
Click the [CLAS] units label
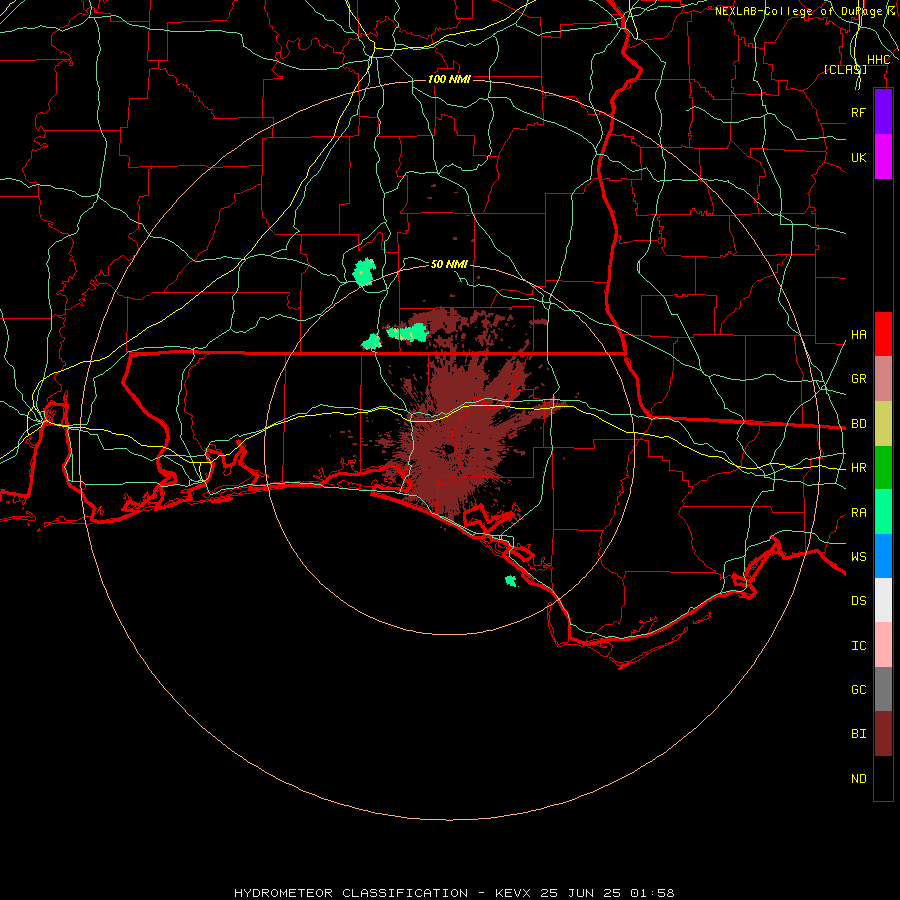[845, 69]
